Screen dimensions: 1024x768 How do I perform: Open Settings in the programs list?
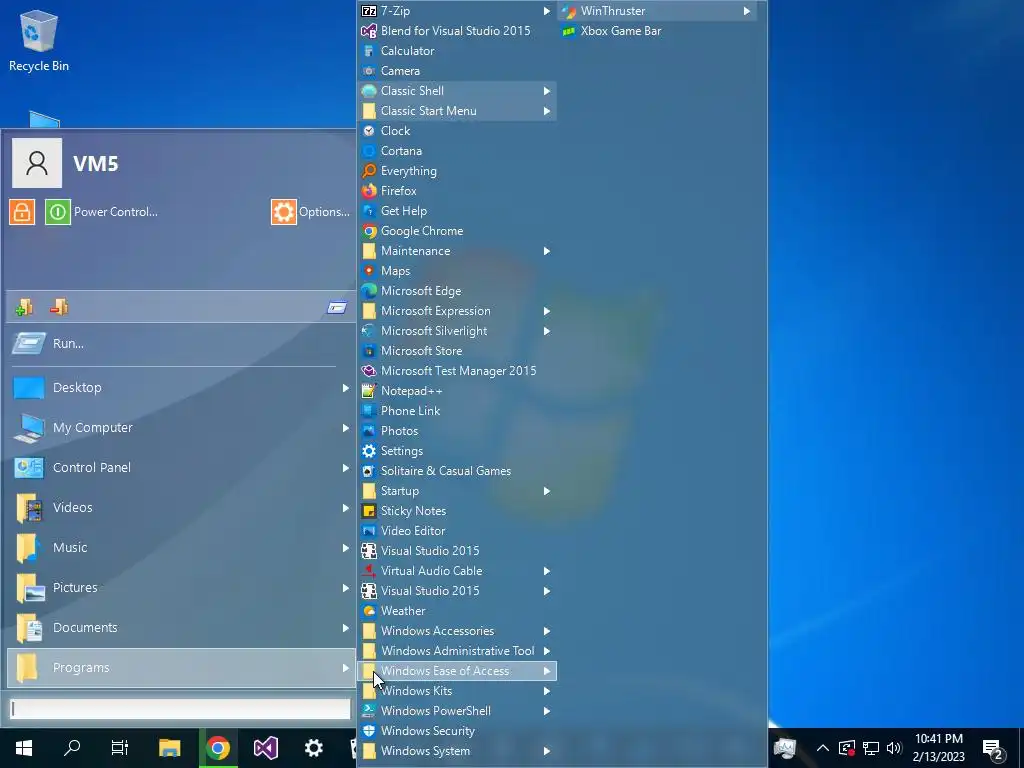click(x=456, y=451)
